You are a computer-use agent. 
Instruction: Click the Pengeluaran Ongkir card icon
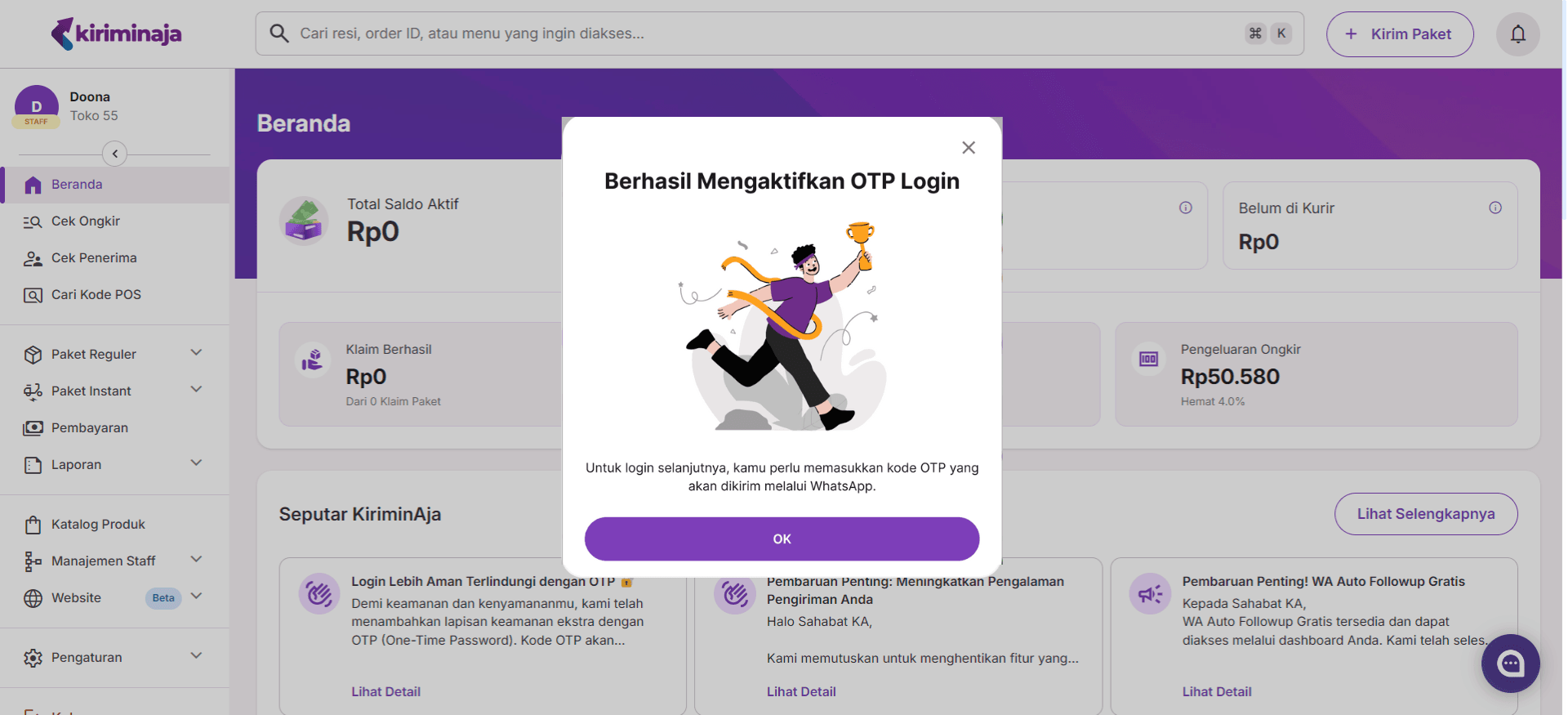(1148, 360)
